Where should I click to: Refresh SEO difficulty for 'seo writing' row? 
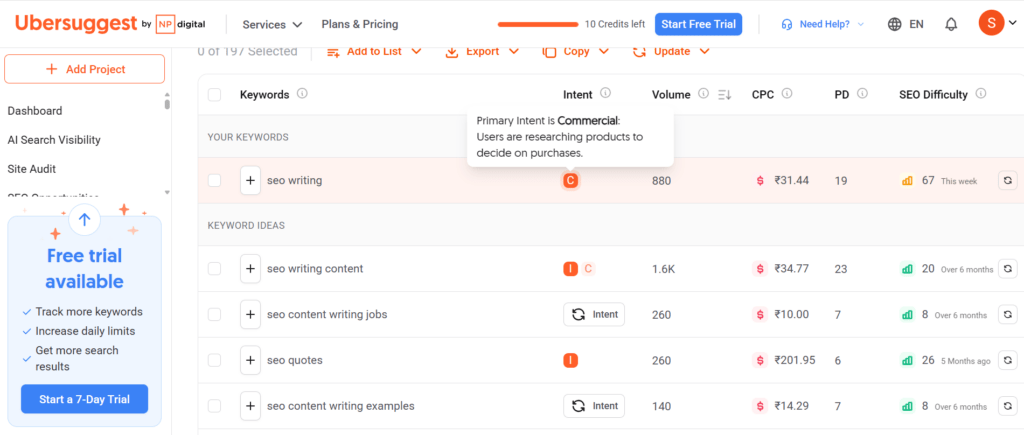pyautogui.click(x=1008, y=180)
